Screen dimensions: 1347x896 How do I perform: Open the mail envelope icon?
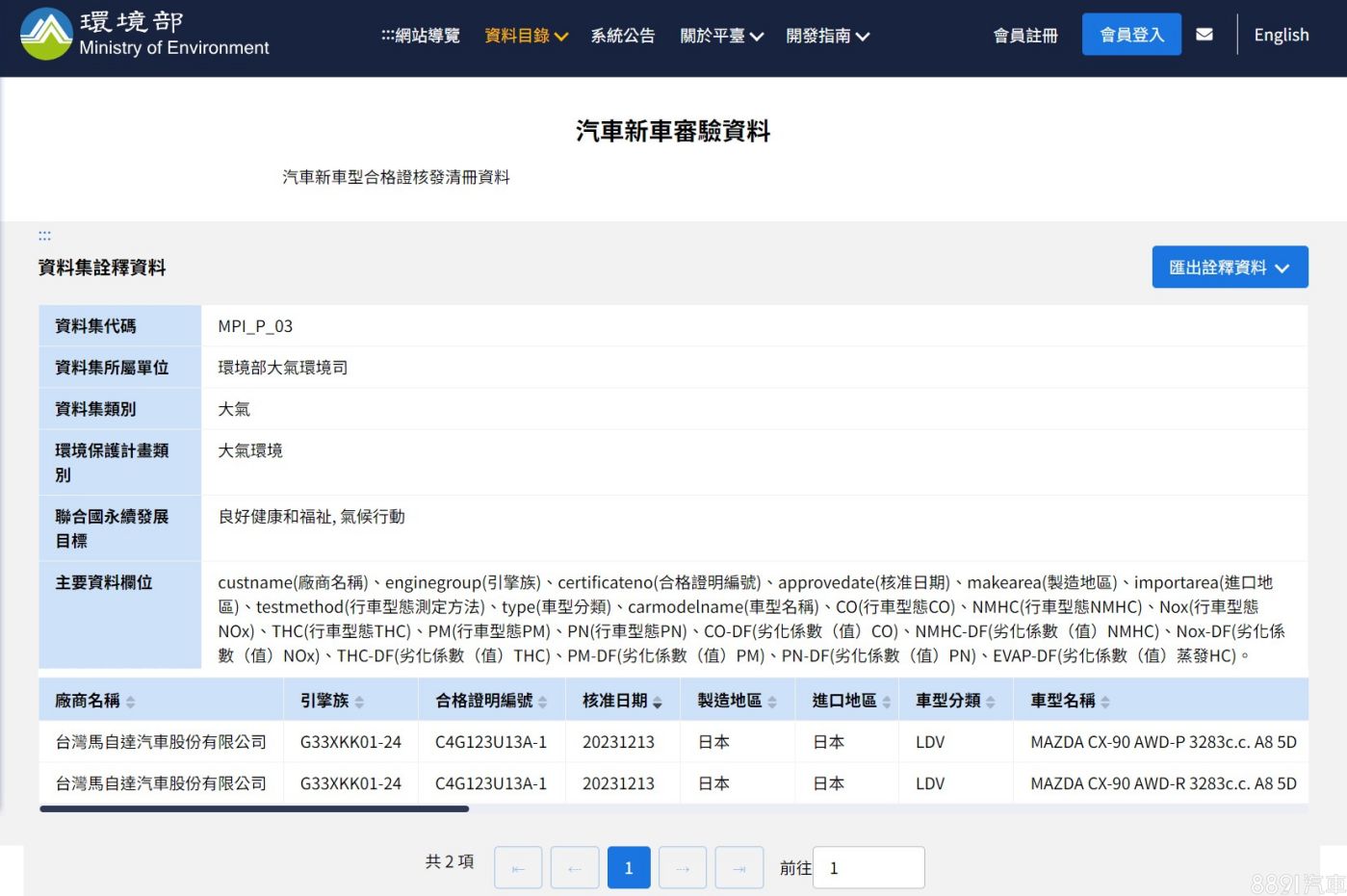(x=1204, y=35)
